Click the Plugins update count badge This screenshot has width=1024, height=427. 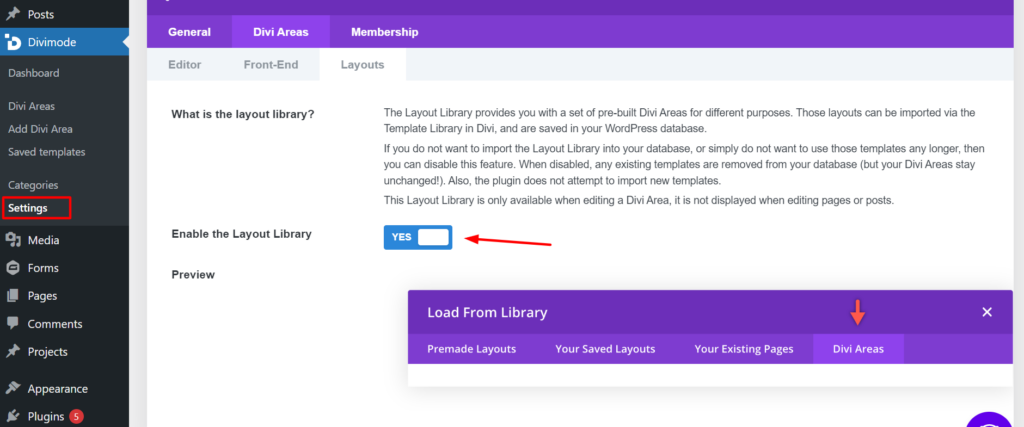[76, 416]
